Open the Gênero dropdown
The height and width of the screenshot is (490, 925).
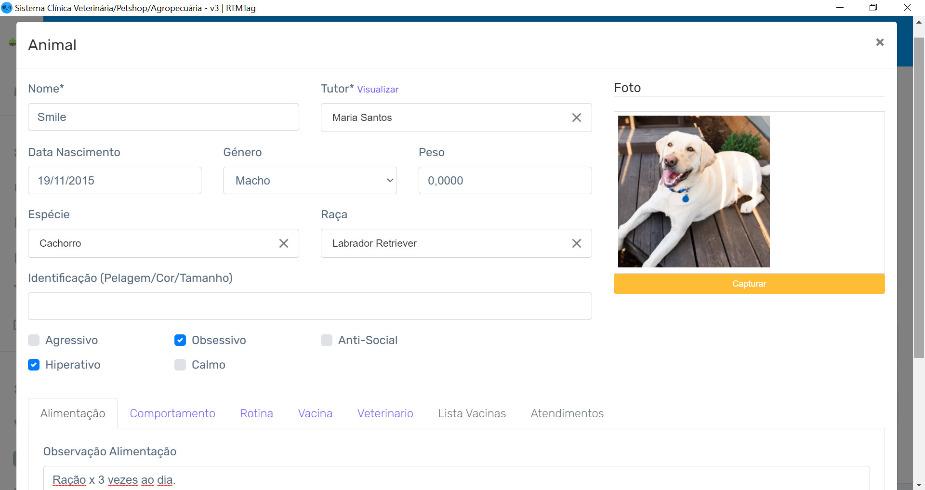[x=309, y=181]
